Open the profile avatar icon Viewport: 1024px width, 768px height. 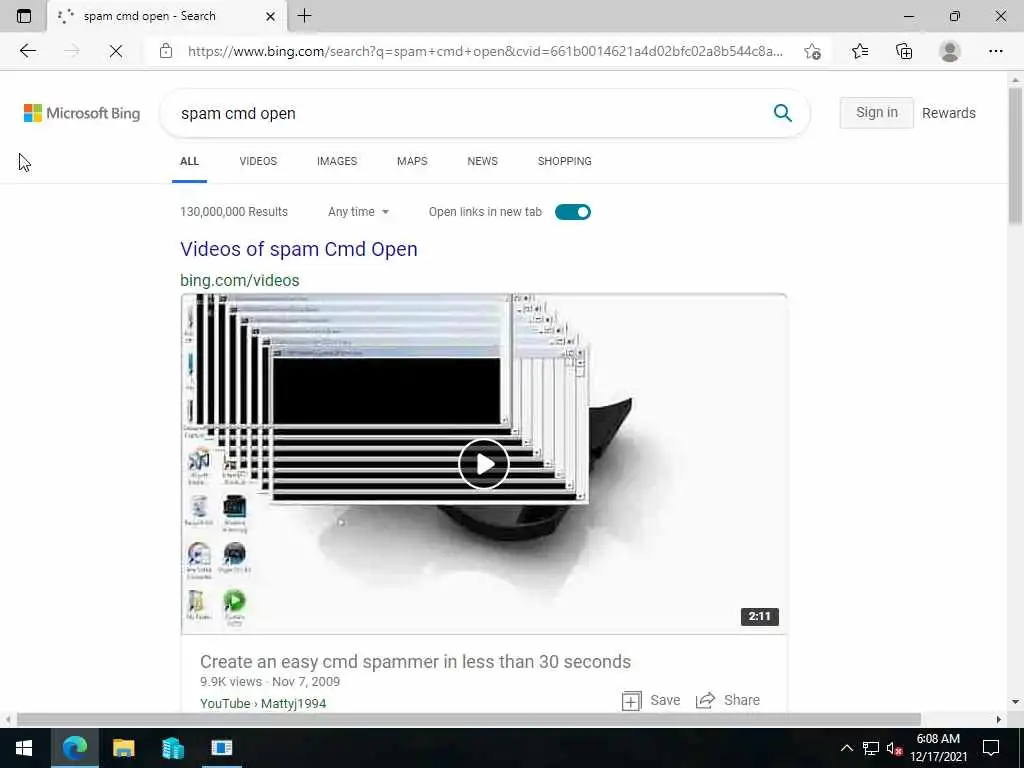[x=950, y=51]
